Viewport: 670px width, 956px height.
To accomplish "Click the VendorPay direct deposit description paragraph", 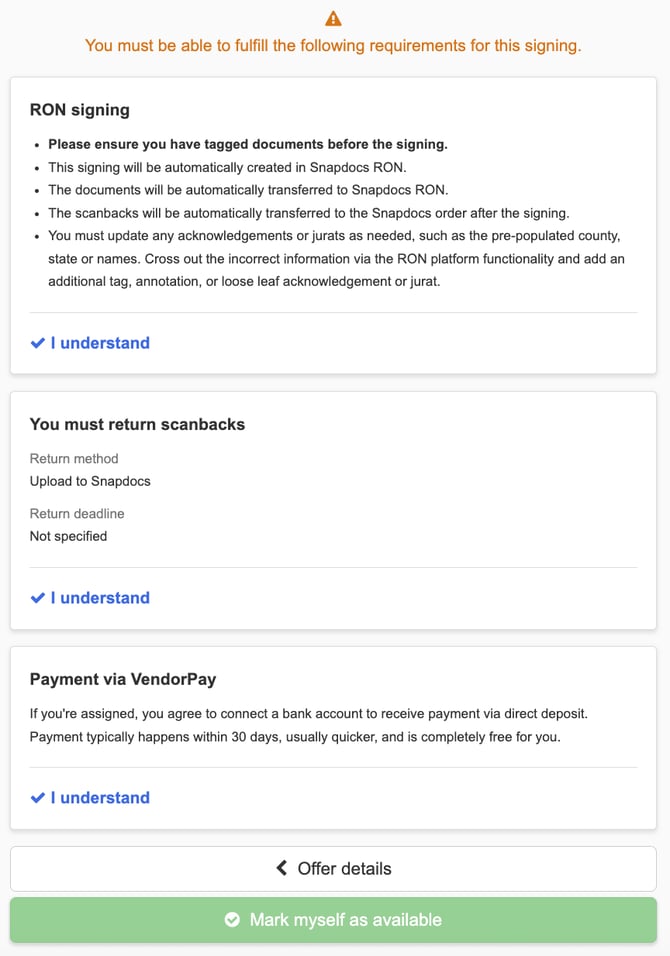I will point(308,725).
